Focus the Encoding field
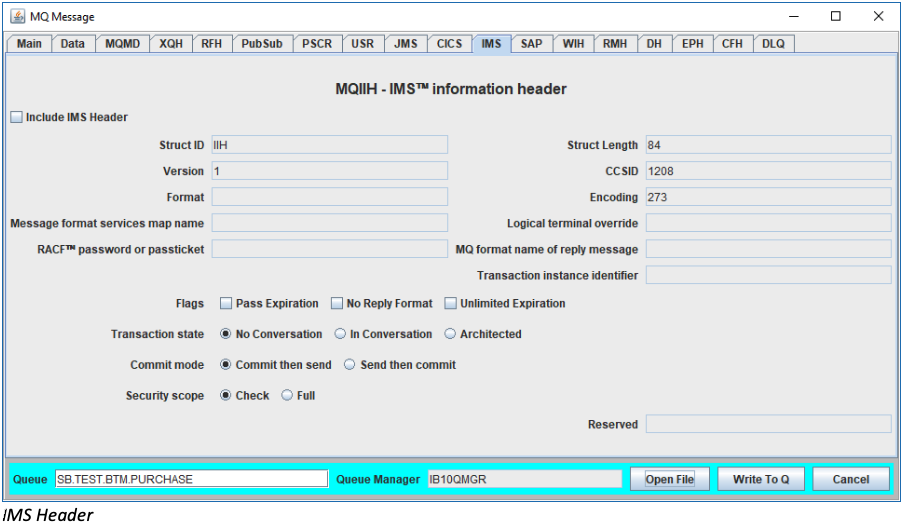 pyautogui.click(x=768, y=197)
